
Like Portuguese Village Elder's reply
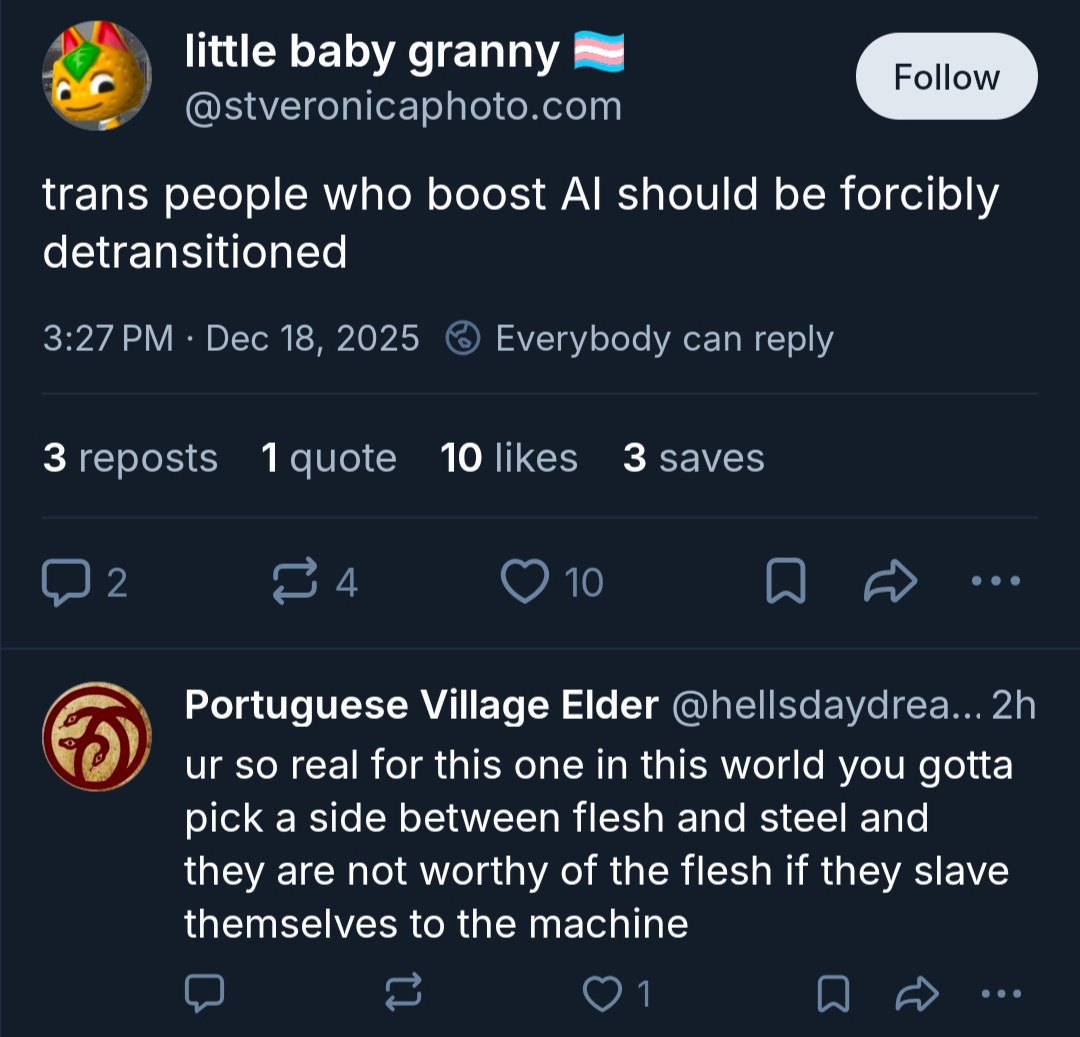tap(603, 993)
